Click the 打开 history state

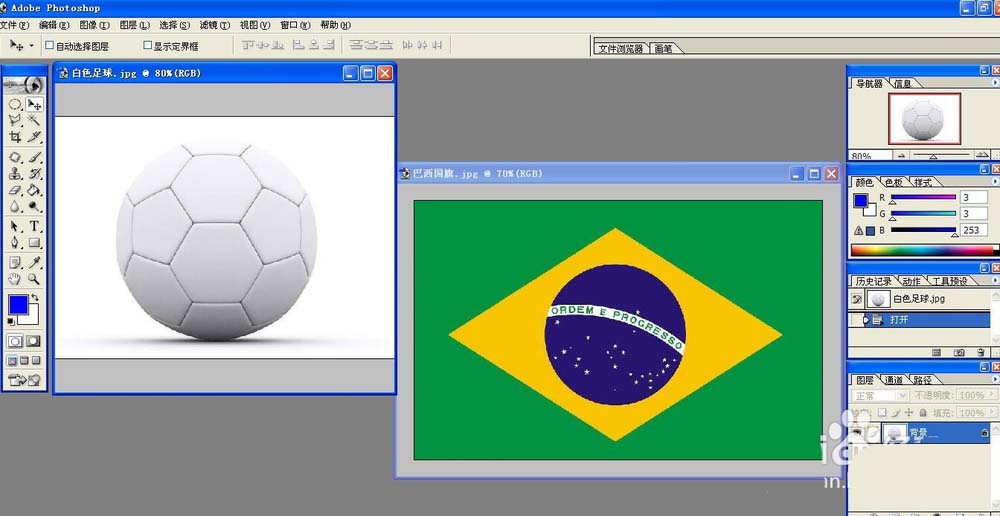point(920,320)
